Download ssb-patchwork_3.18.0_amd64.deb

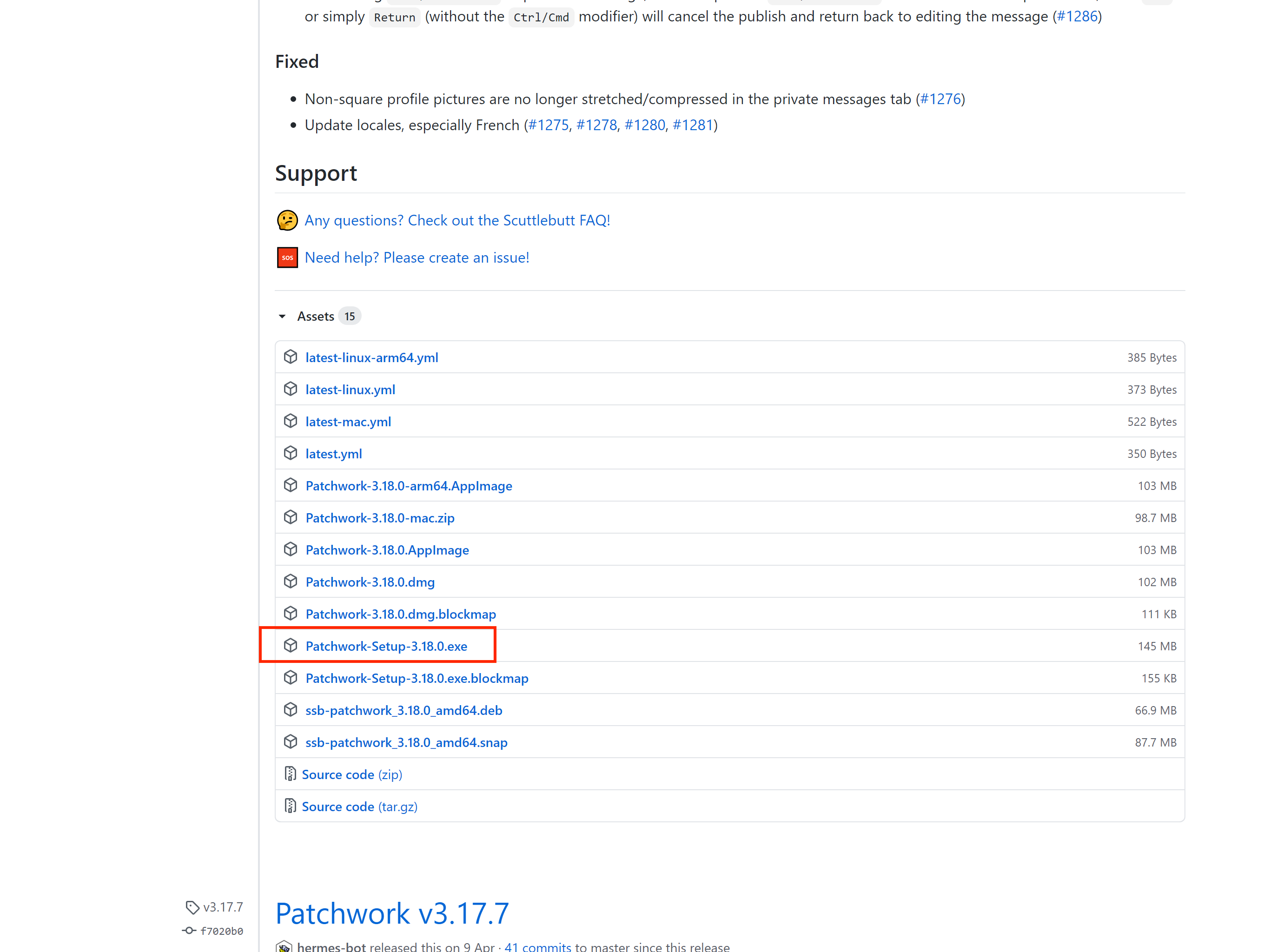[403, 710]
